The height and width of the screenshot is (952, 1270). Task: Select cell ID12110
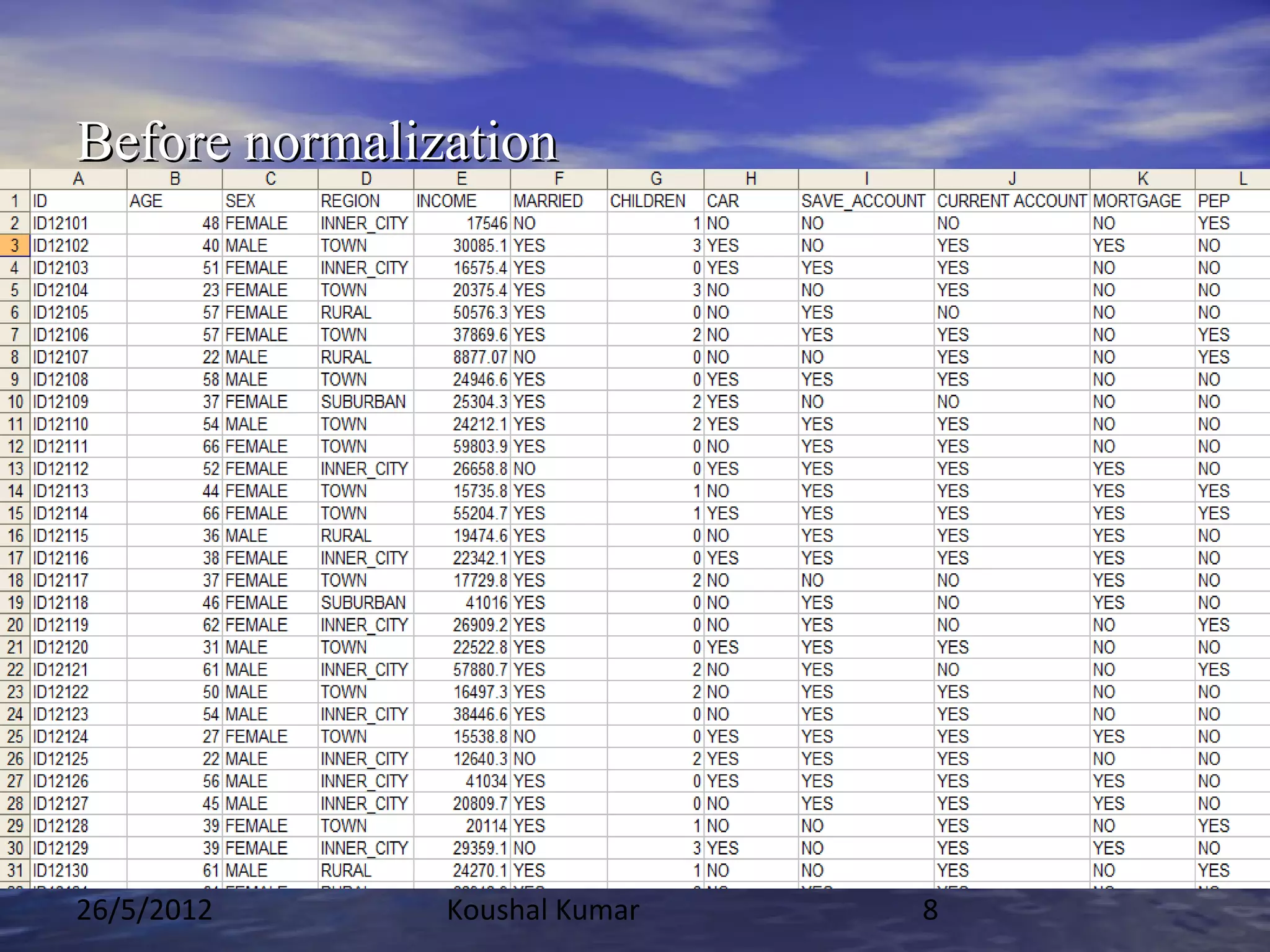[x=78, y=424]
